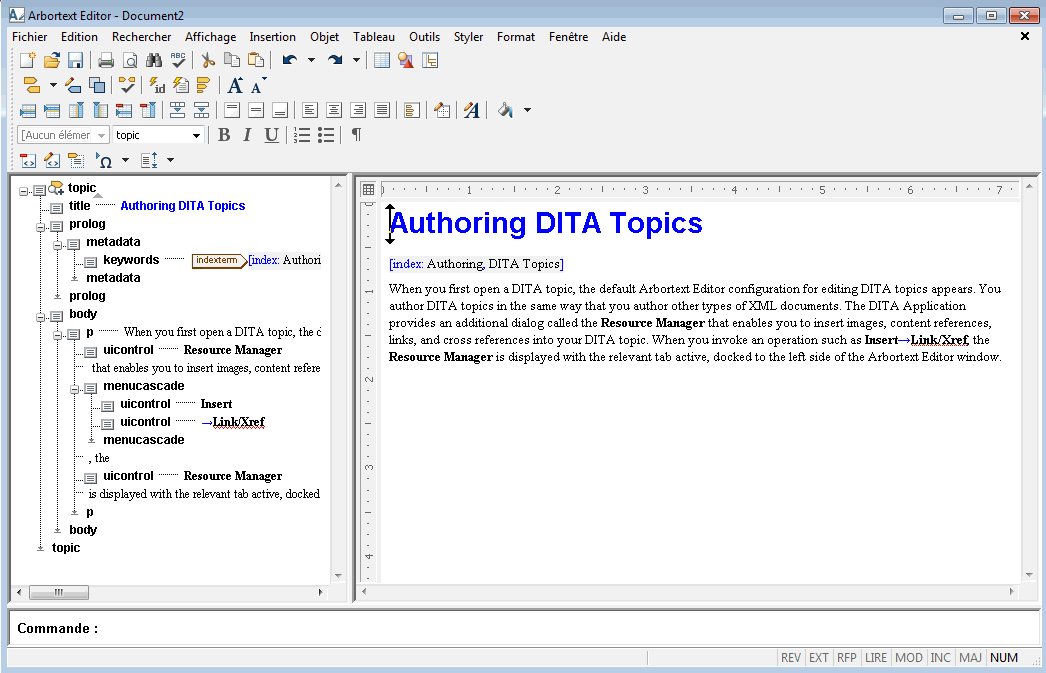Collapse the metadata node in tree

pyautogui.click(x=57, y=245)
